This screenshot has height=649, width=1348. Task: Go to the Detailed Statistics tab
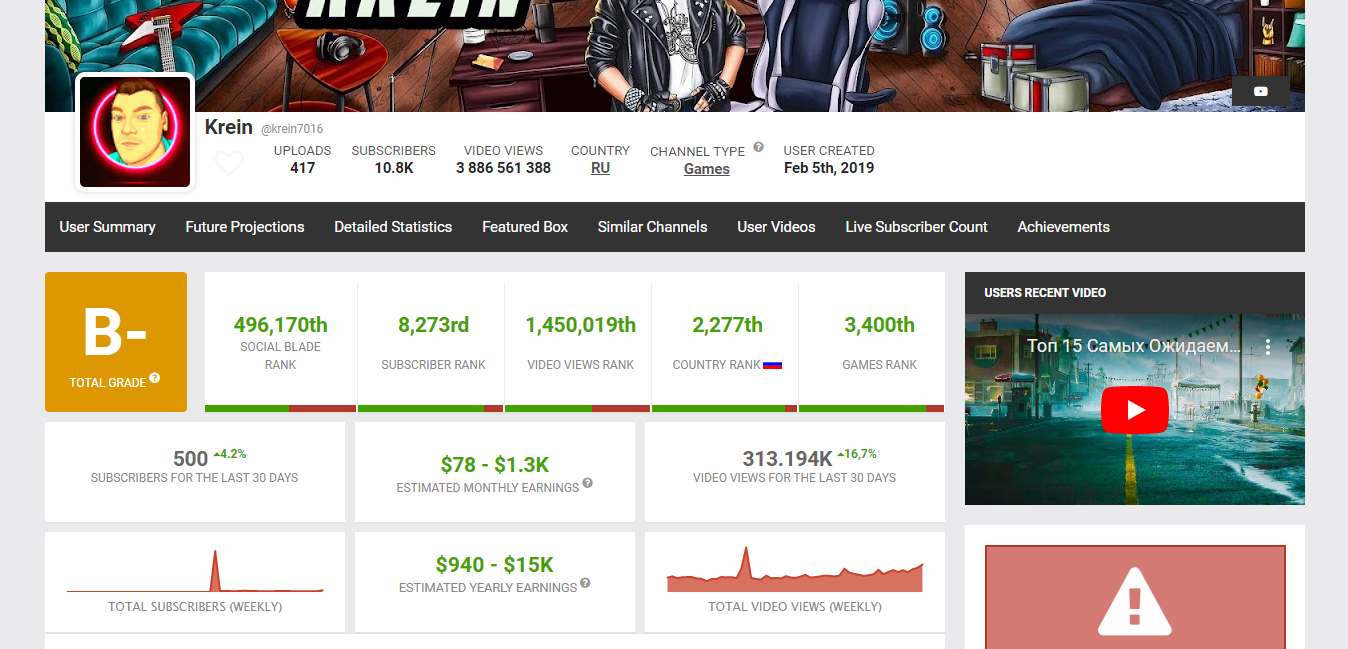tap(393, 227)
